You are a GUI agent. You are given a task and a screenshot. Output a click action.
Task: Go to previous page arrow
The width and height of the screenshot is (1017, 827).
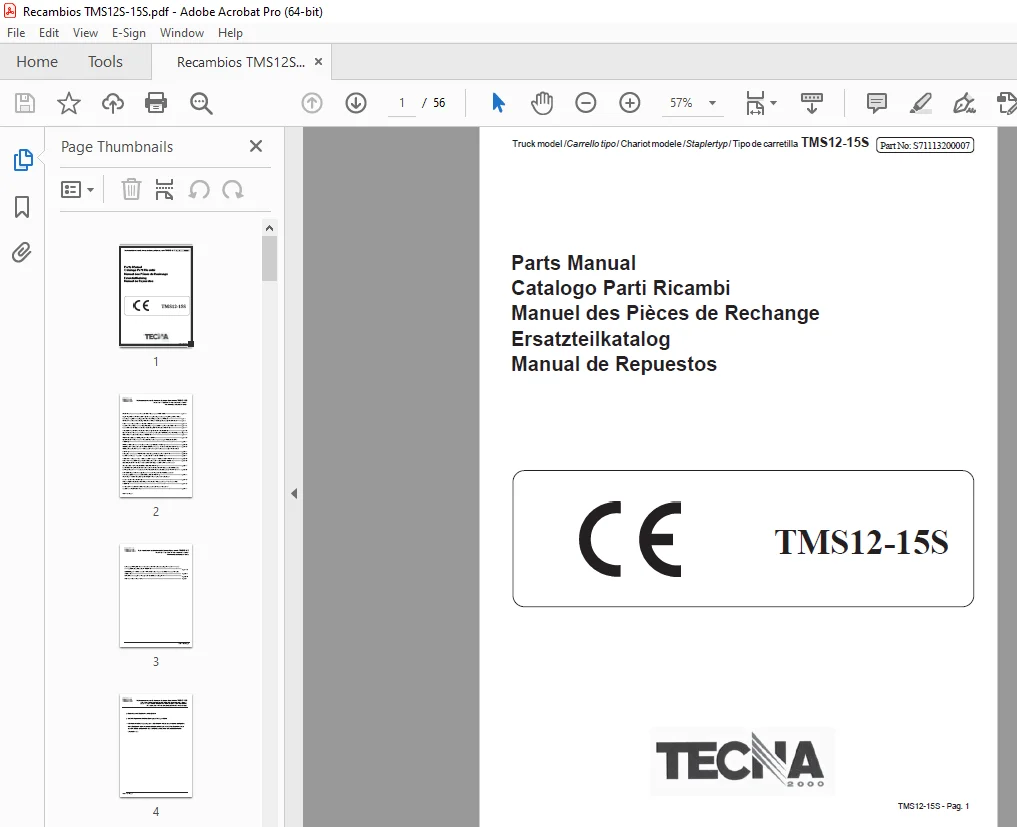point(312,103)
